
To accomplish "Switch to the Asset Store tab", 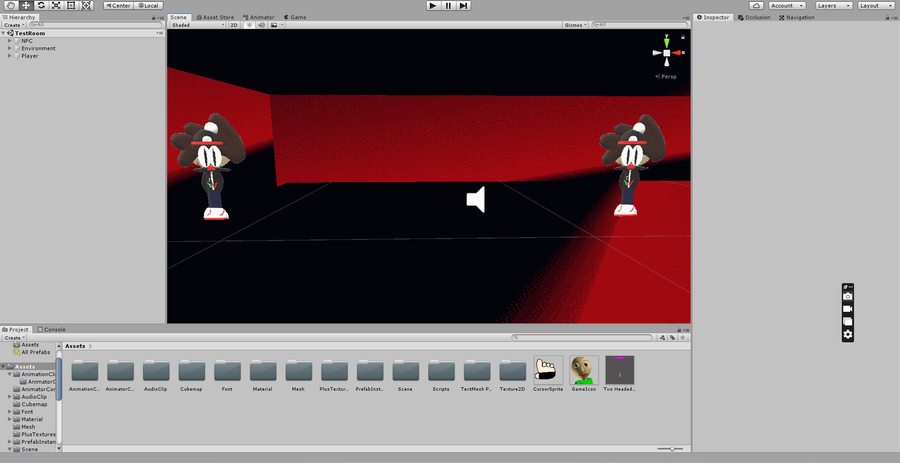I will point(215,17).
